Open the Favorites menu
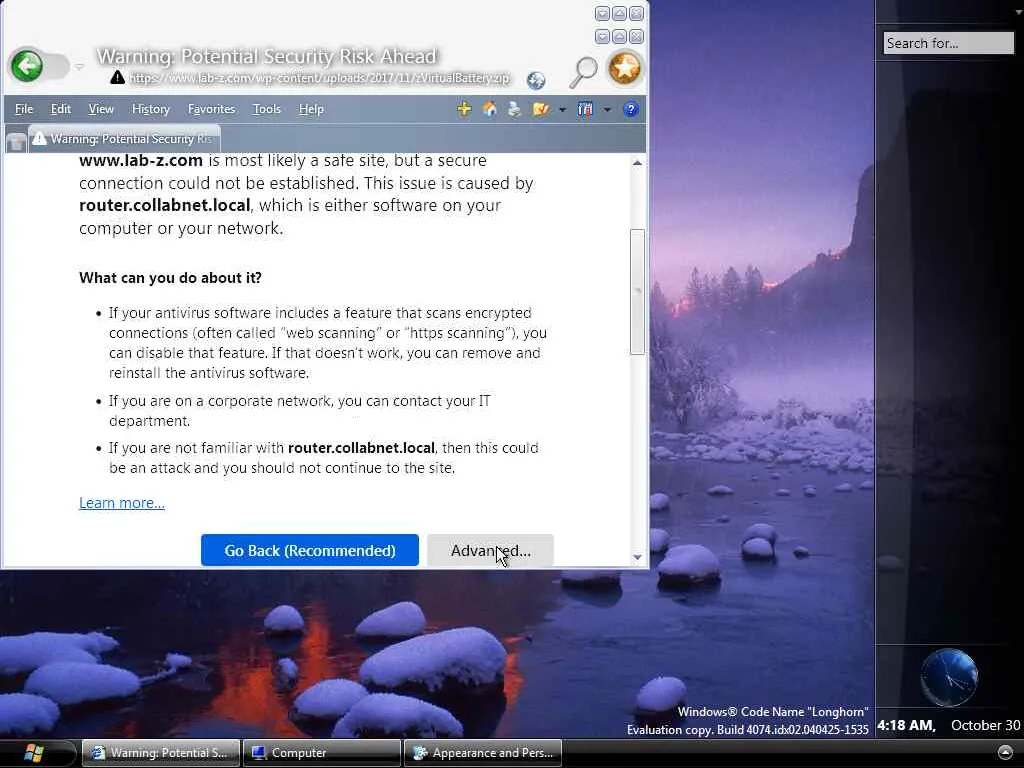Screen dimensions: 1024x768 click(x=212, y=109)
